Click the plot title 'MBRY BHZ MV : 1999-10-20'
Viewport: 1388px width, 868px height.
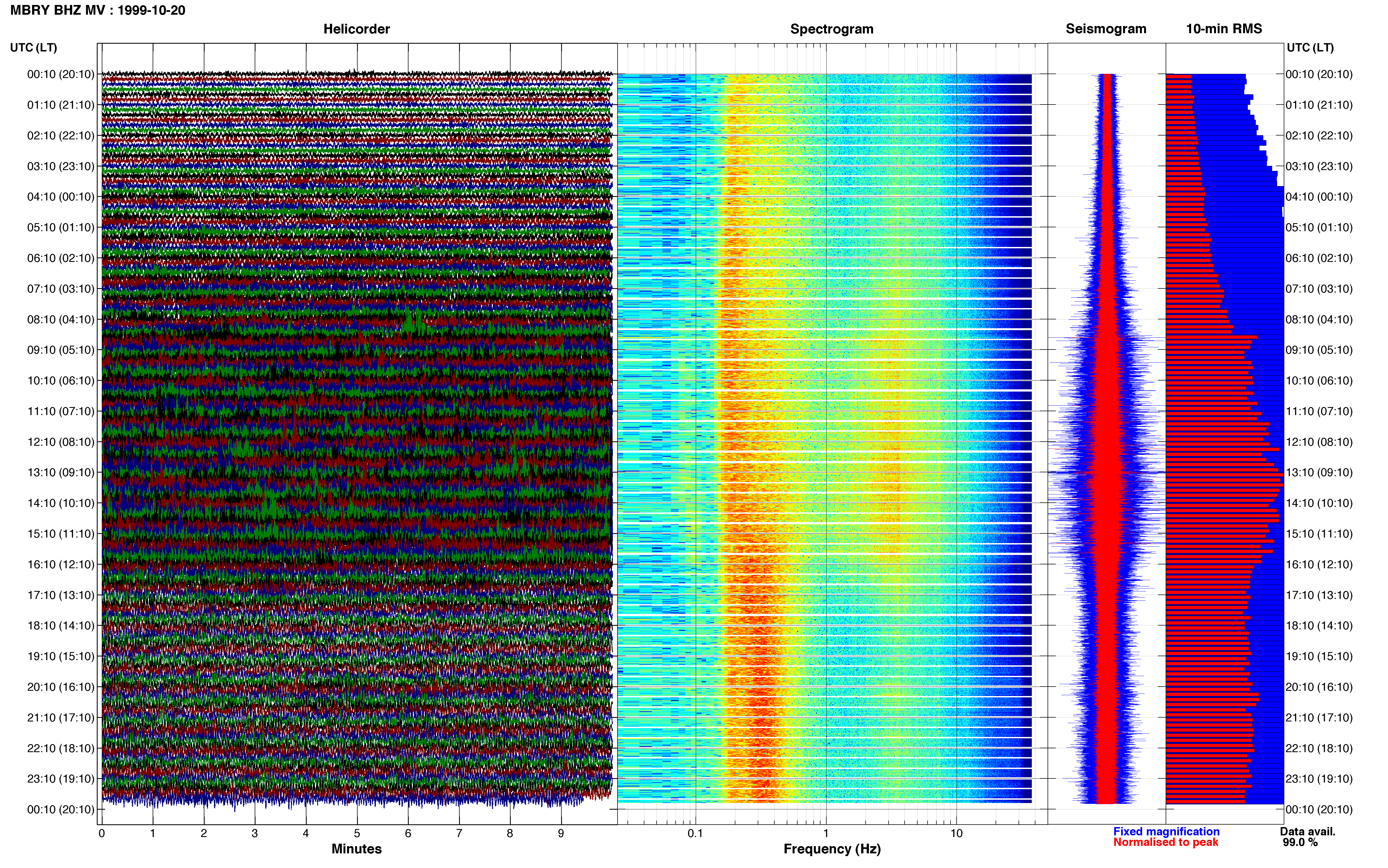98,10
